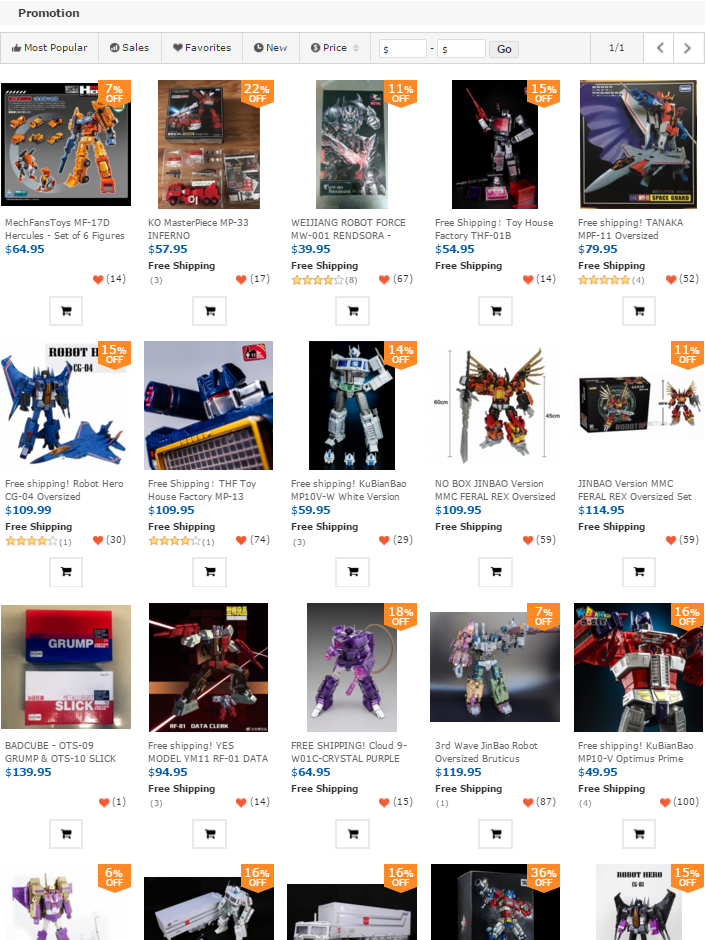Image resolution: width=706 pixels, height=940 pixels.
Task: Add KuBianBao MP10V-W White Version to cart
Action: coord(353,572)
